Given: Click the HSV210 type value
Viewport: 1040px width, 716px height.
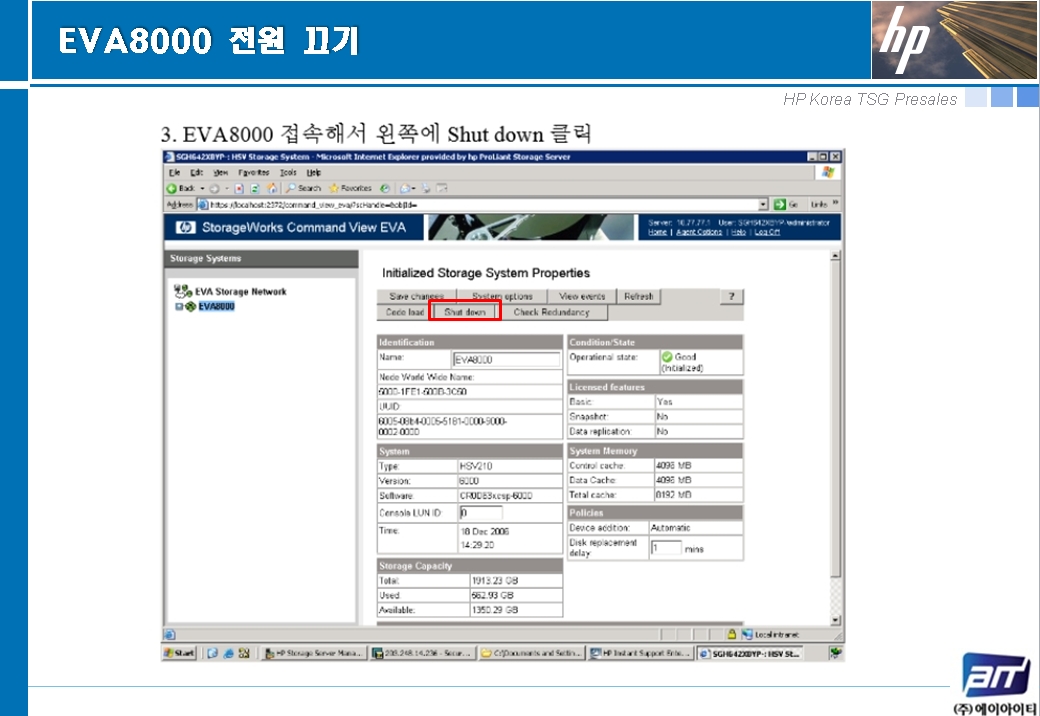Looking at the screenshot, I should (476, 466).
